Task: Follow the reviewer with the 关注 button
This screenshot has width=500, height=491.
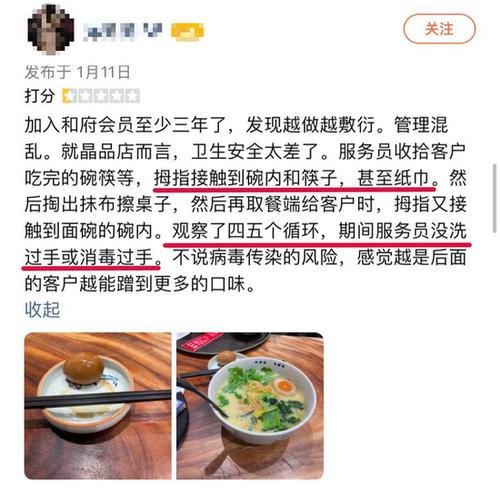Action: (x=439, y=29)
